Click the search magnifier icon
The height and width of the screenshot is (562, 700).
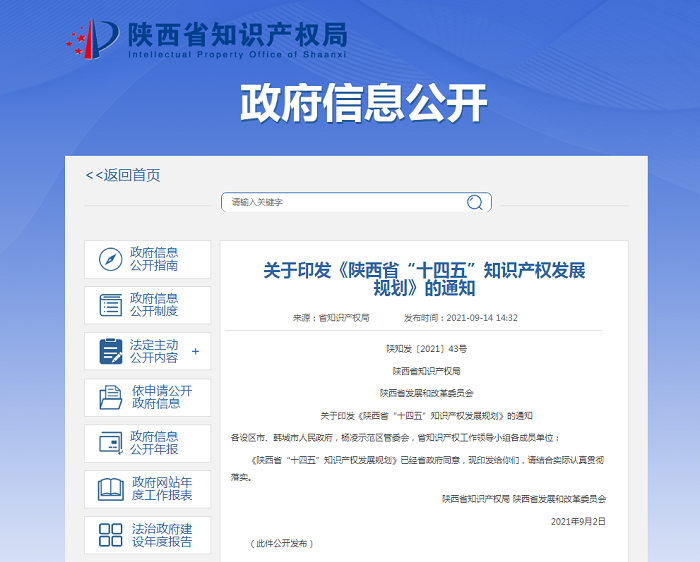point(474,202)
